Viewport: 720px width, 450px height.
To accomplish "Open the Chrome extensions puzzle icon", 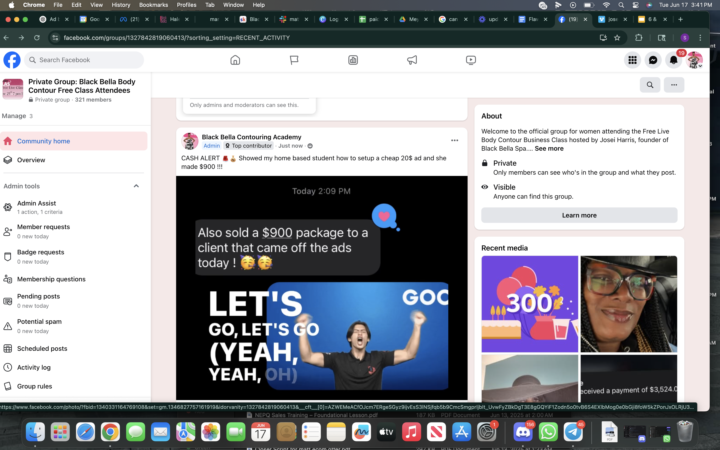I will click(638, 38).
